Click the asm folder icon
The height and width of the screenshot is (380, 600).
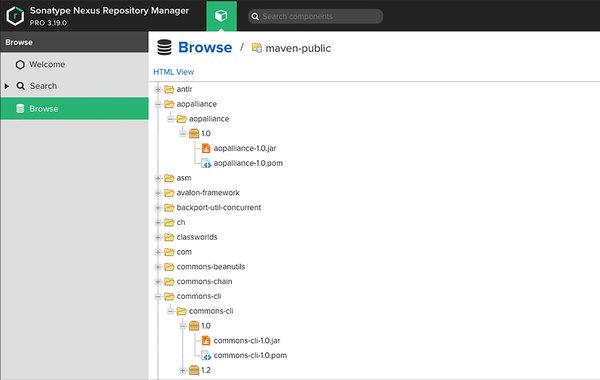click(169, 178)
